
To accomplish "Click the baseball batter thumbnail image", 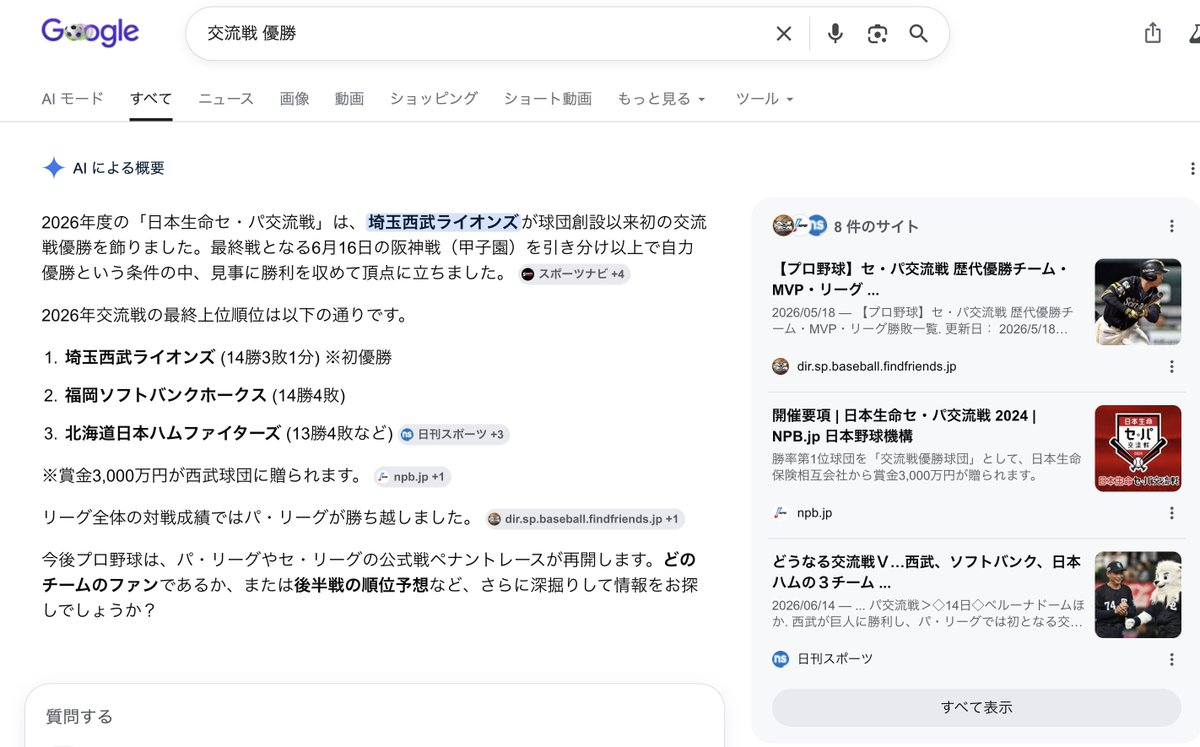I will (1138, 302).
